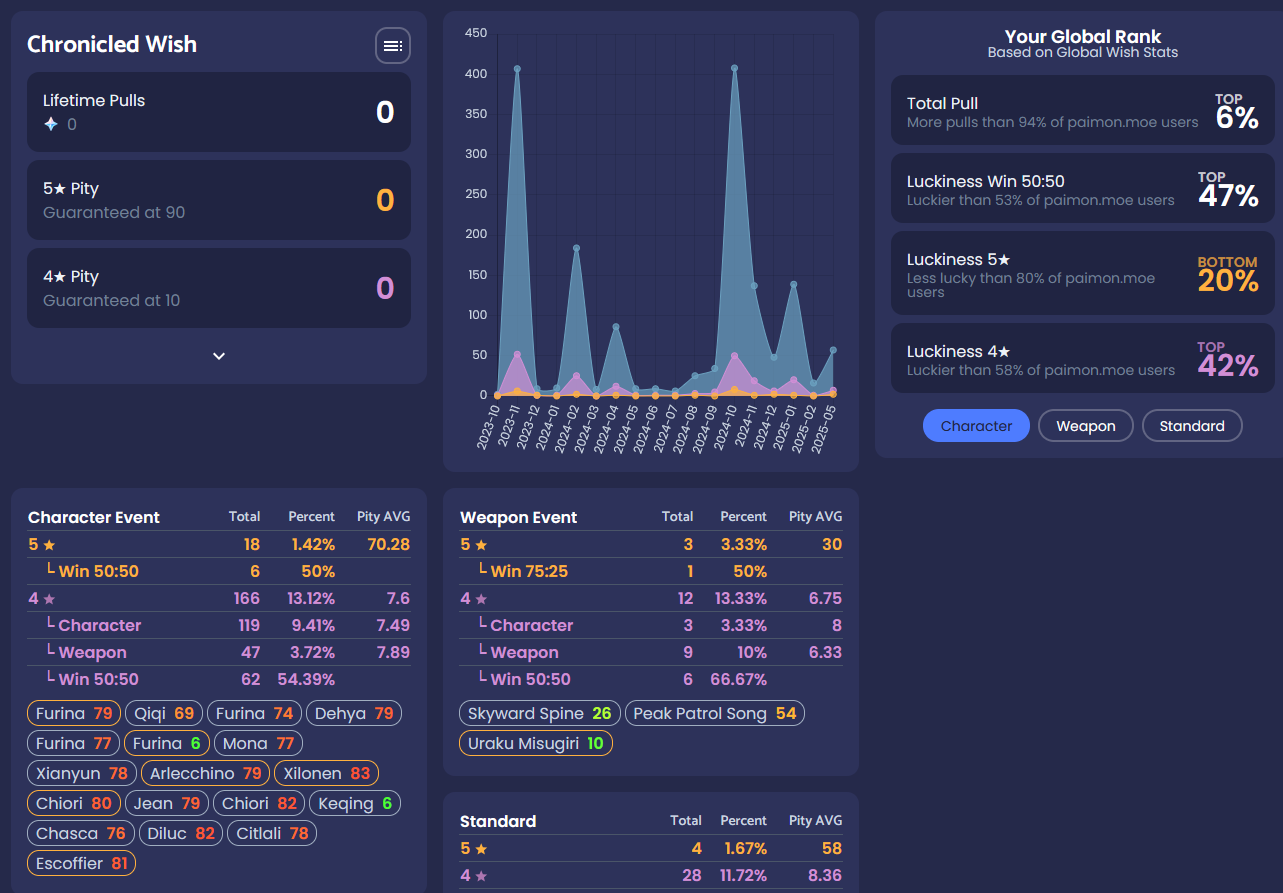Viewport: 1283px width, 893px height.
Task: Click the Luckiness 5★ rank card
Action: [1083, 274]
